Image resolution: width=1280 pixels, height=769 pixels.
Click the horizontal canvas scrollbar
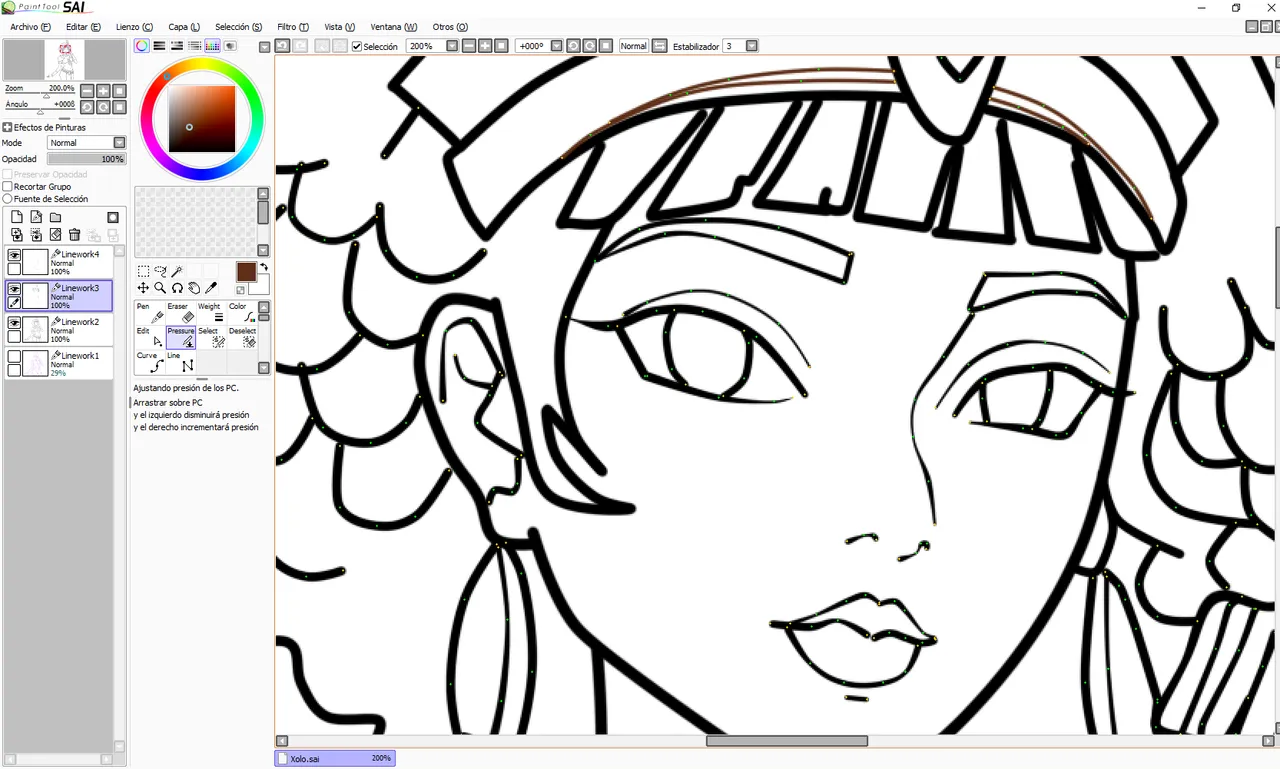pos(787,741)
